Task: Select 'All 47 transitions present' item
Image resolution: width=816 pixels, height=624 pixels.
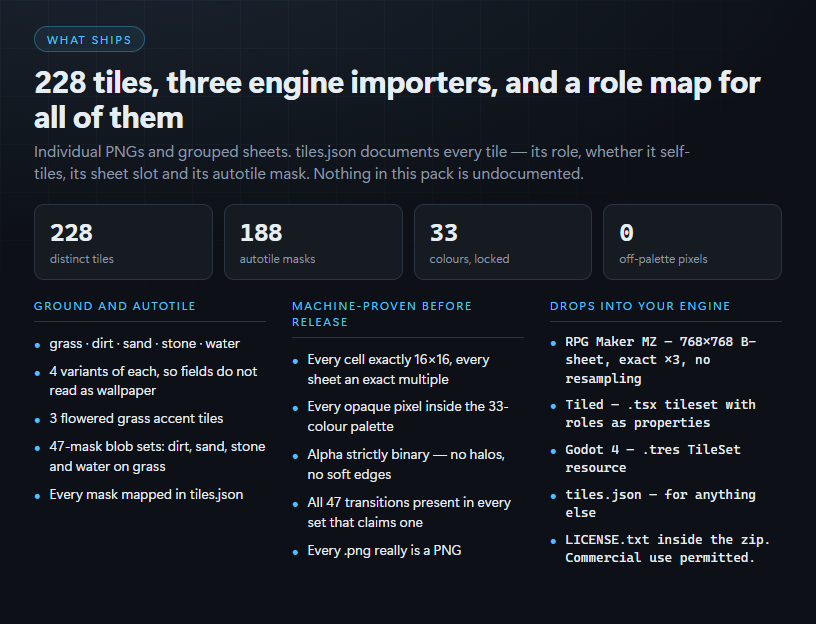Action: pos(409,512)
